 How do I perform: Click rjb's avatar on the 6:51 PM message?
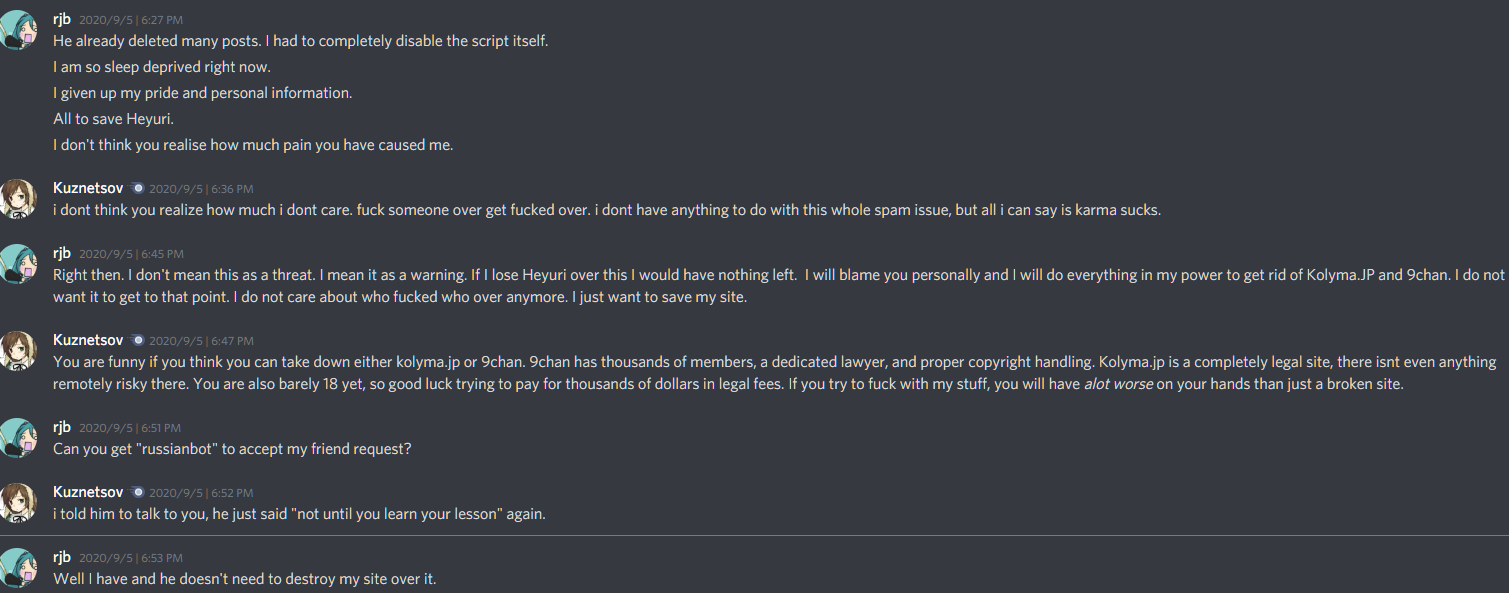[x=19, y=437]
